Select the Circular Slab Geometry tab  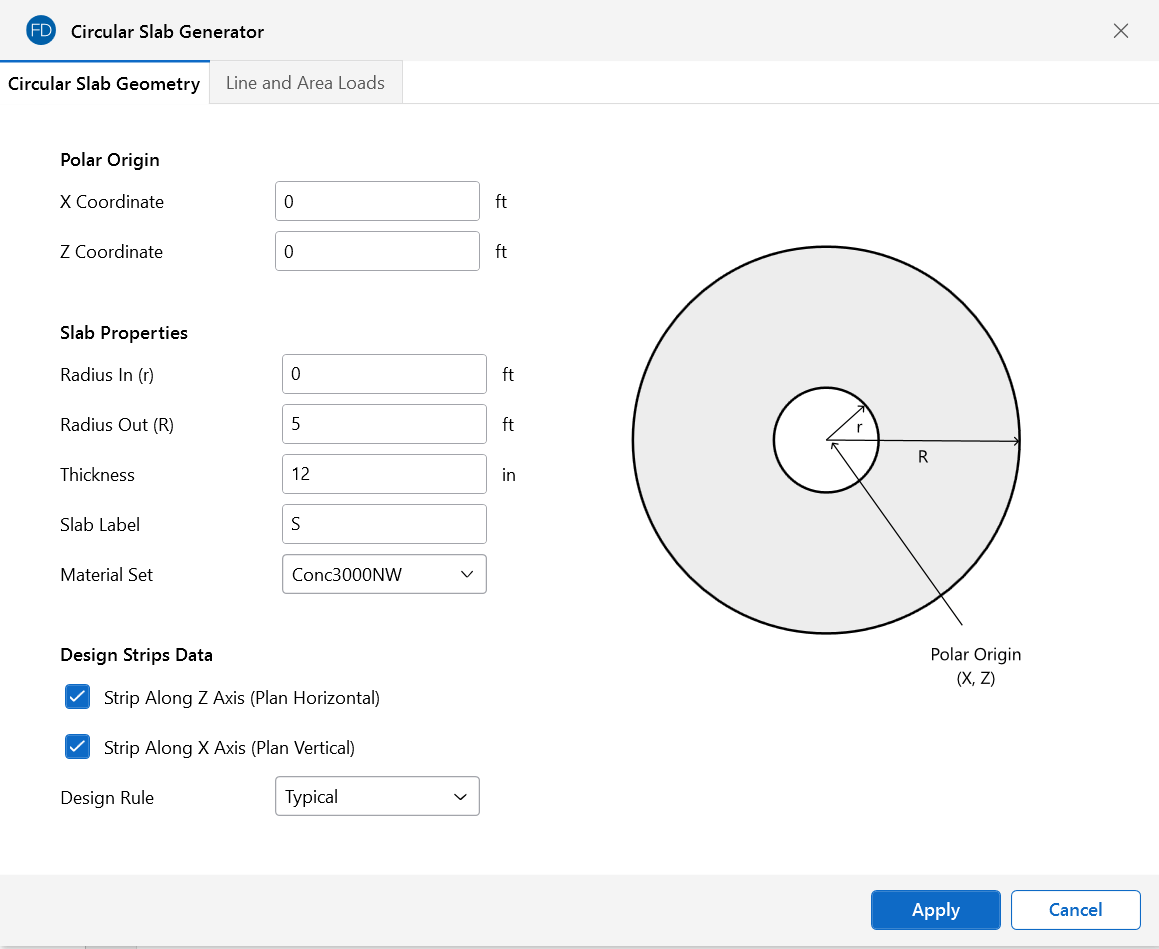[104, 84]
